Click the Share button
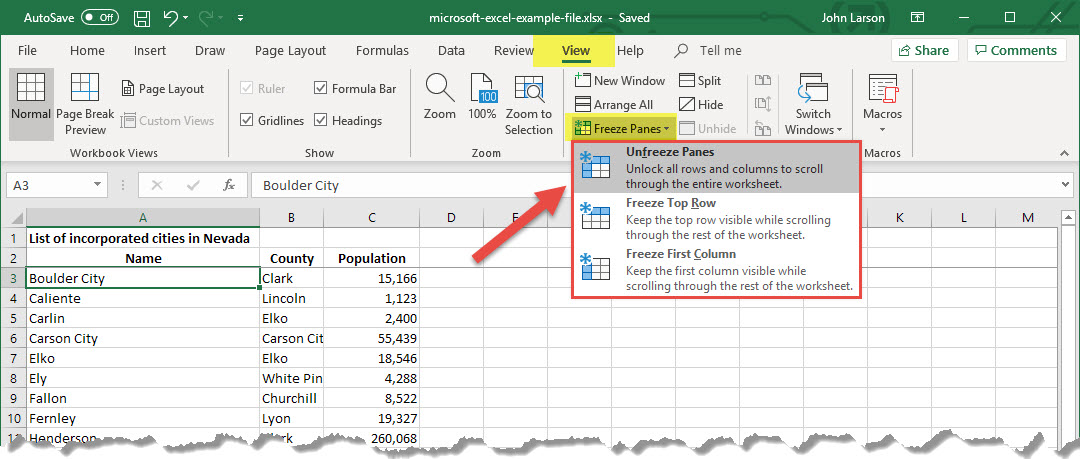 [923, 50]
